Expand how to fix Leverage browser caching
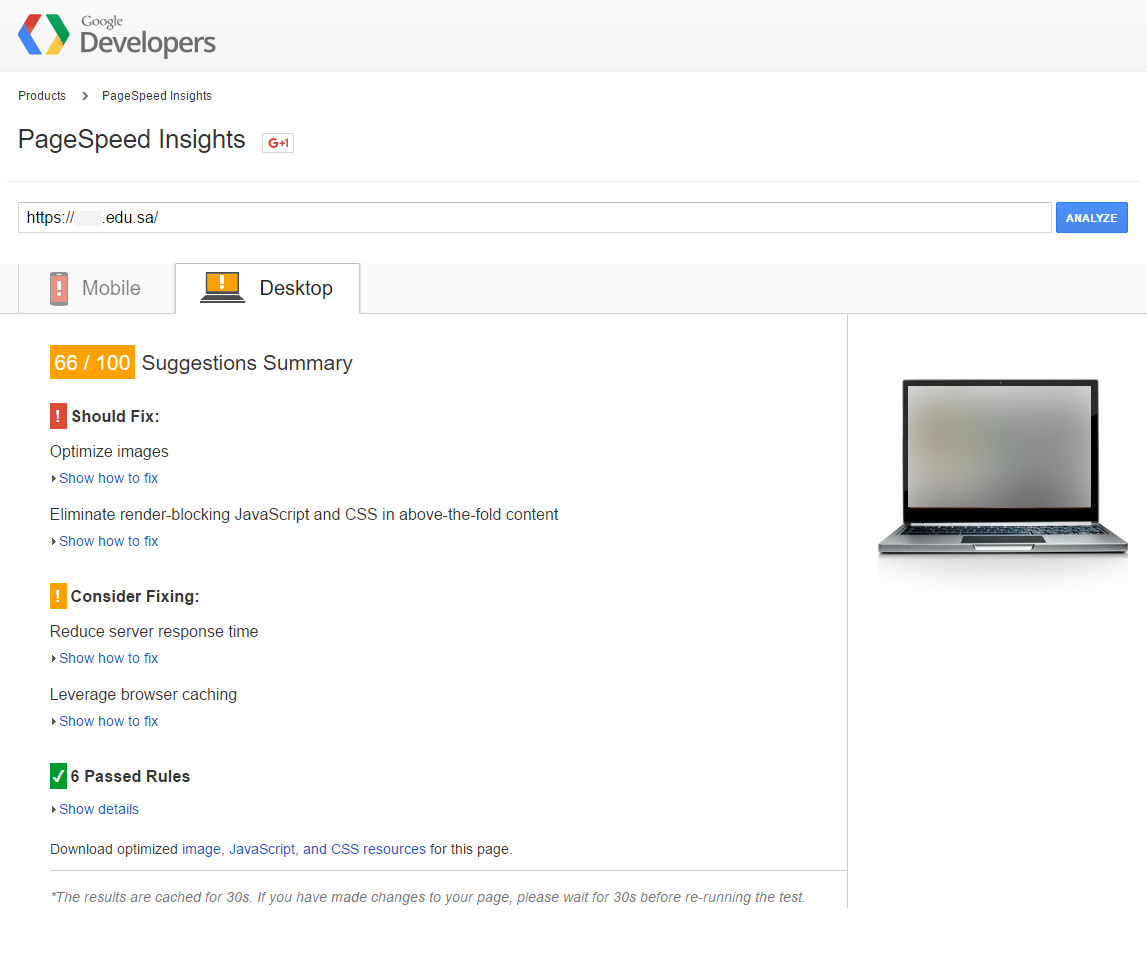Image resolution: width=1147 pixels, height=979 pixels. tap(108, 721)
